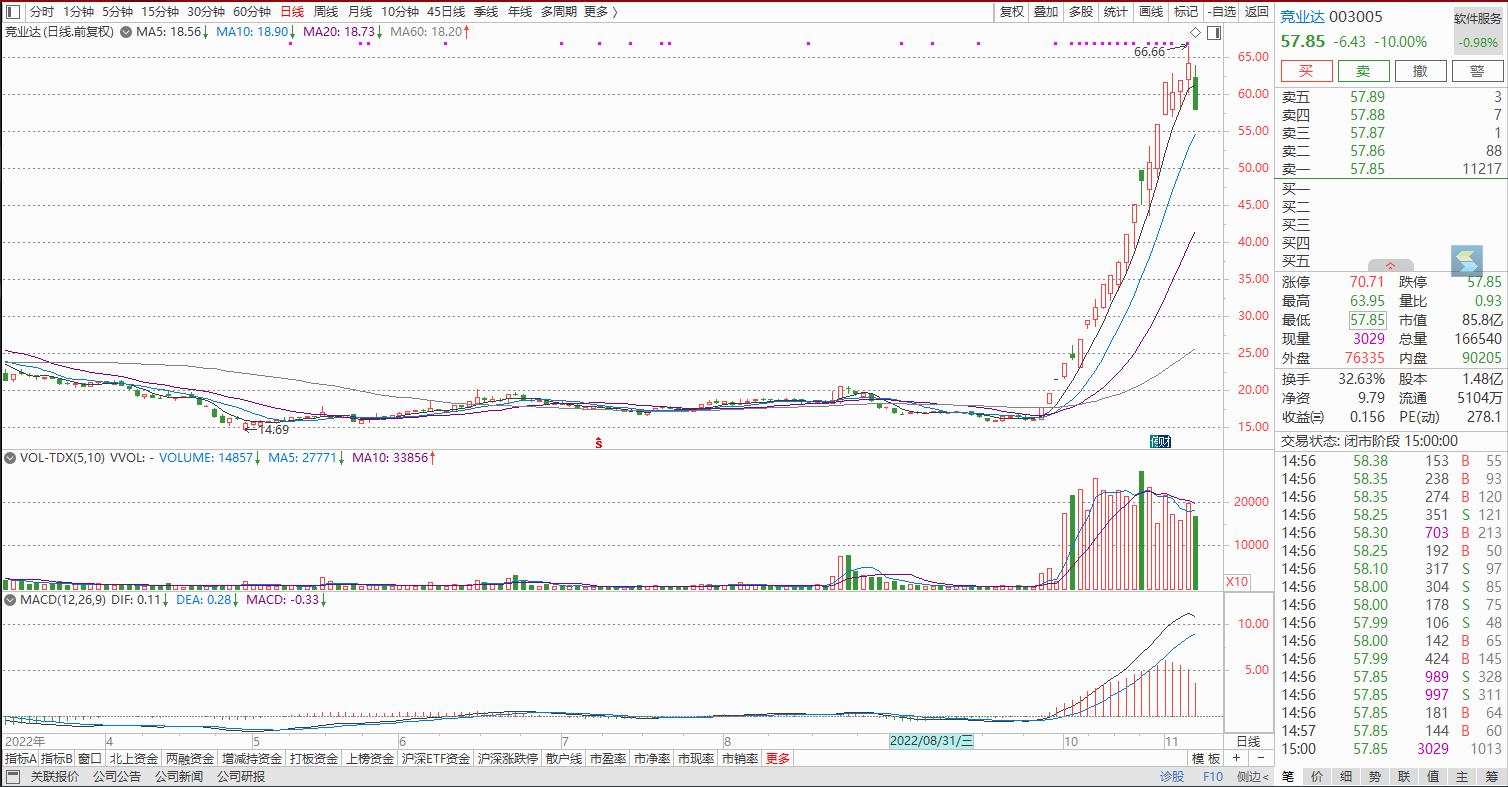Expand the order book with the chevron

click(1391, 265)
